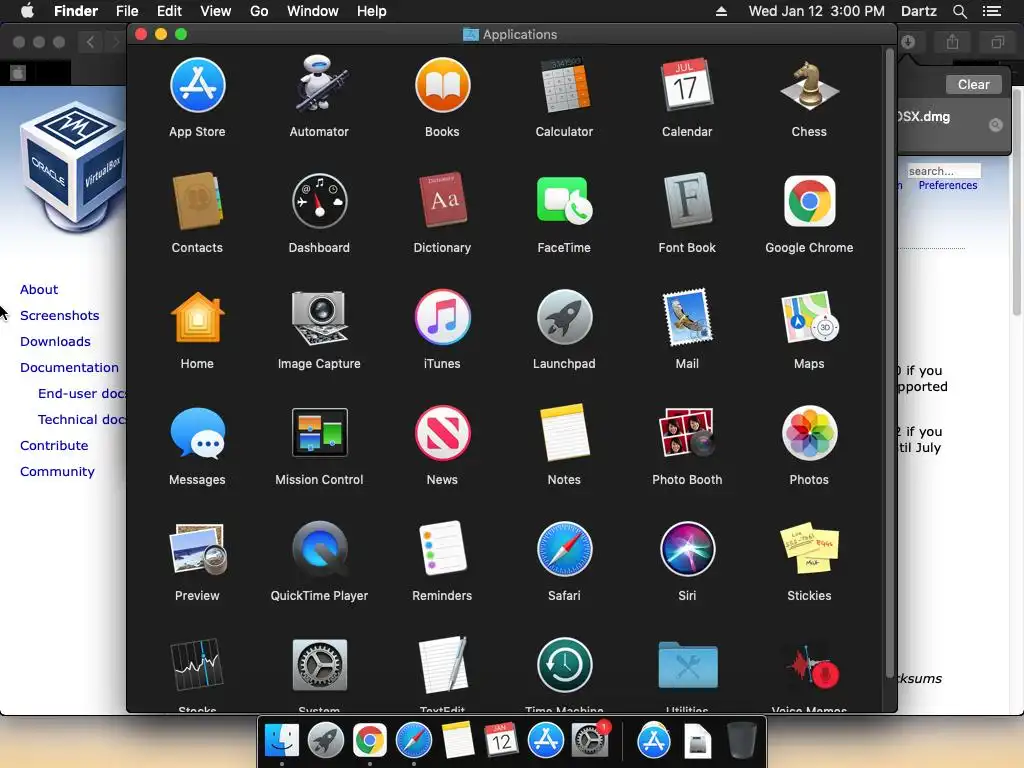Open the Go menu
Screen dimensions: 1024x768
(x=259, y=11)
